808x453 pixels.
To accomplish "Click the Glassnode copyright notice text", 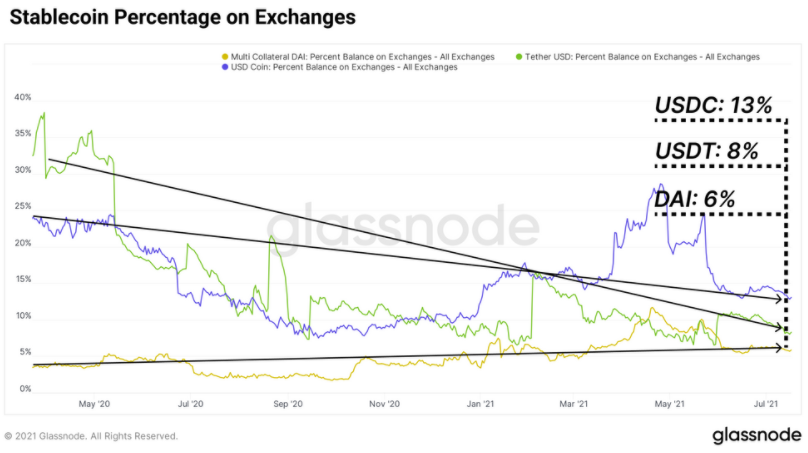I will (x=91, y=436).
